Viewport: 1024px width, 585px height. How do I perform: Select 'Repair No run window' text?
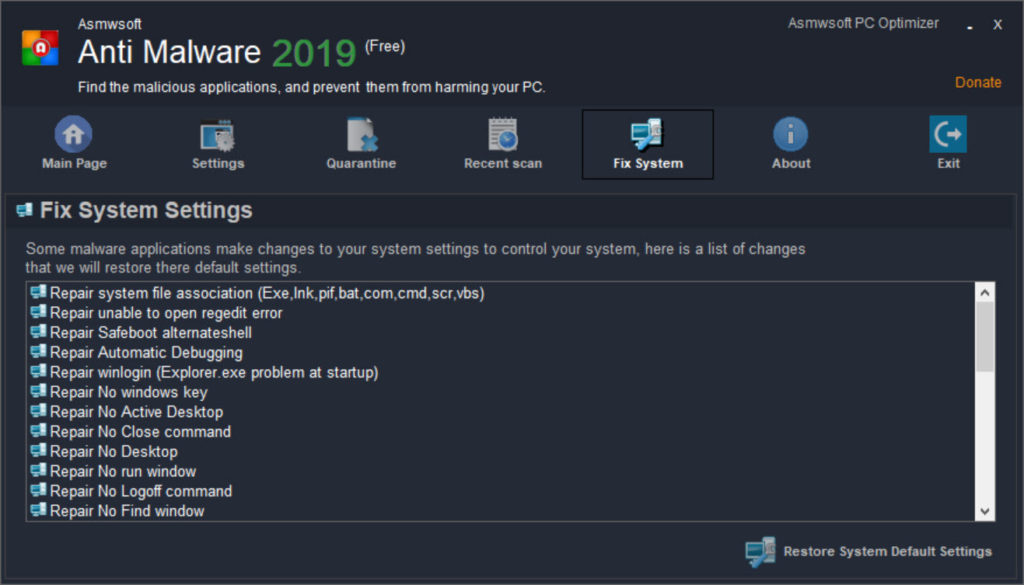(123, 471)
